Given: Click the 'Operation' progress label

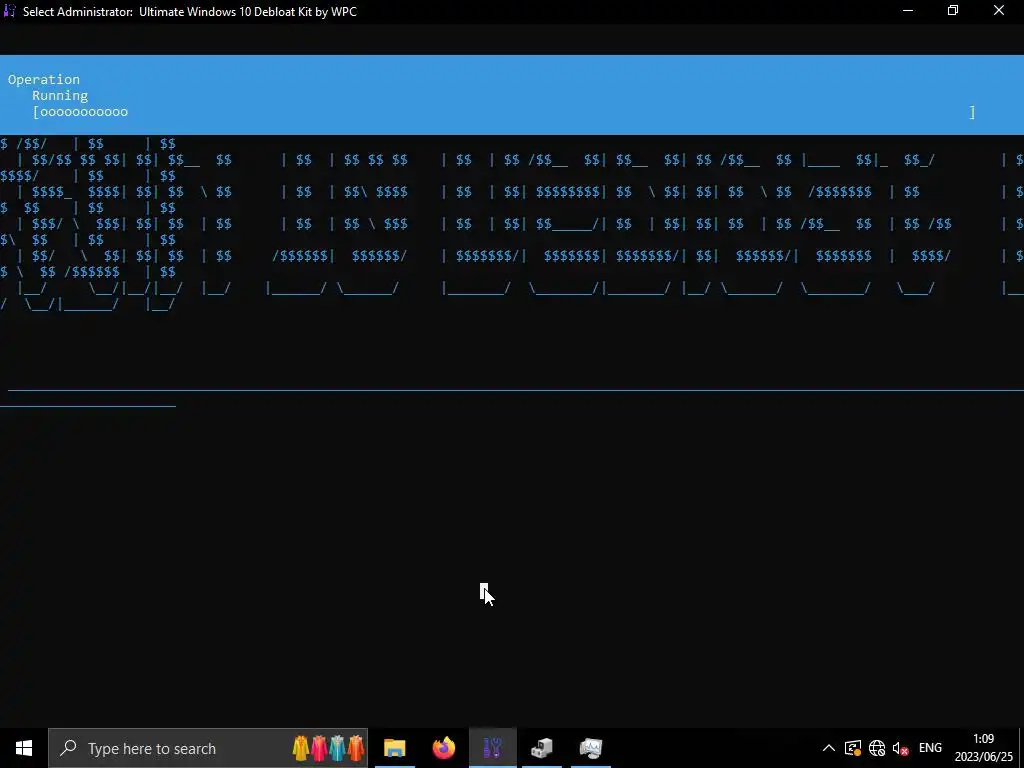Looking at the screenshot, I should point(44,80).
